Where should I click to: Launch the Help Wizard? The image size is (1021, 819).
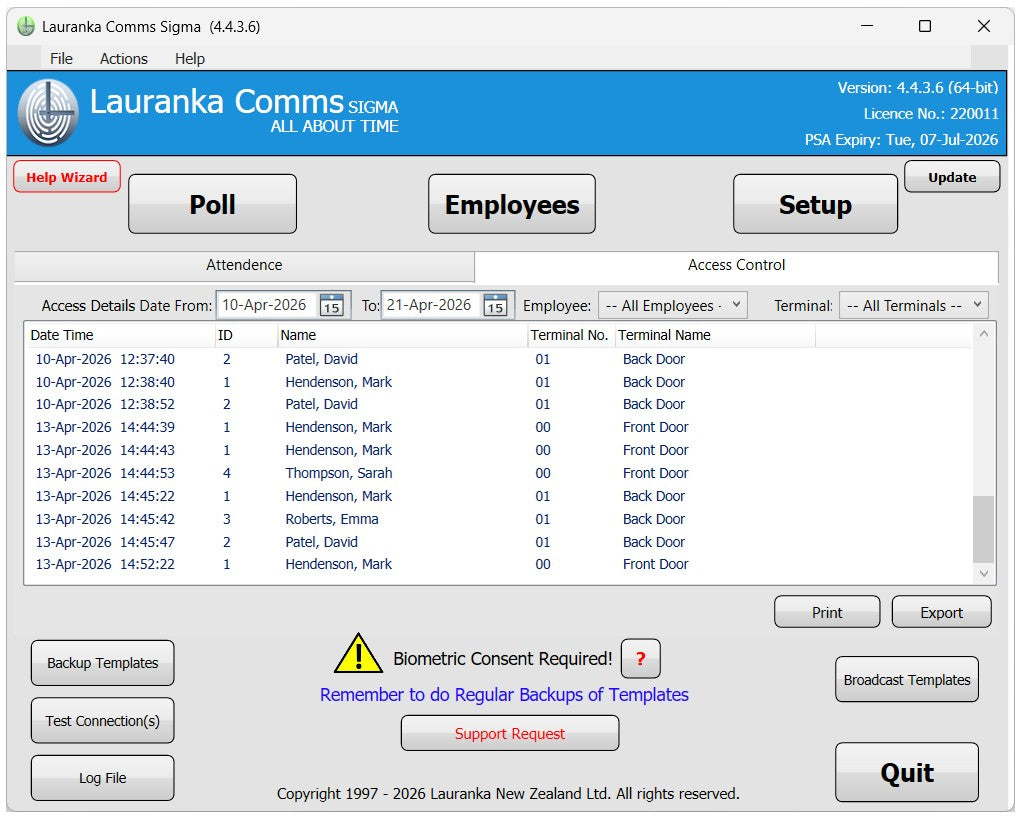67,177
